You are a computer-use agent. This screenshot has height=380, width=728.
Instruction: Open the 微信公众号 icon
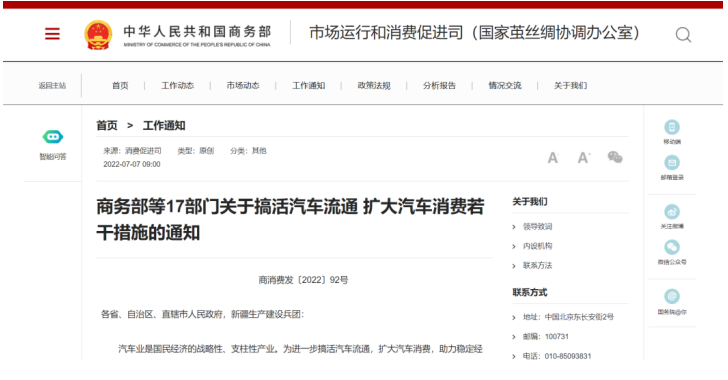pos(672,247)
